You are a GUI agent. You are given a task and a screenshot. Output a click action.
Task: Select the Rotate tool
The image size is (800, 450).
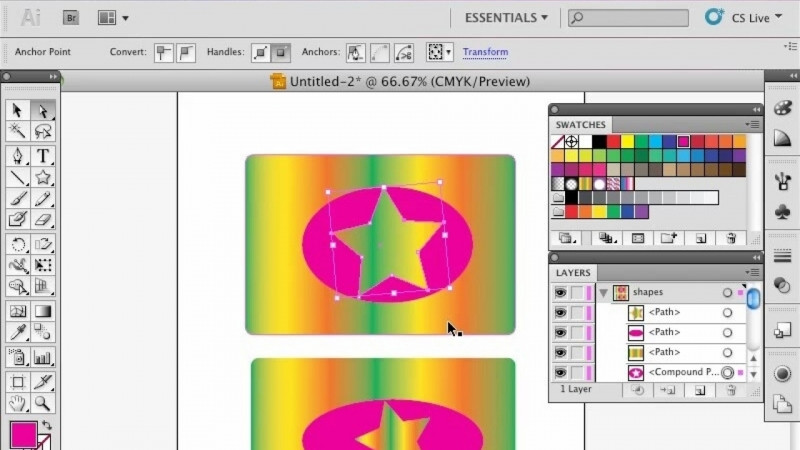[17, 244]
